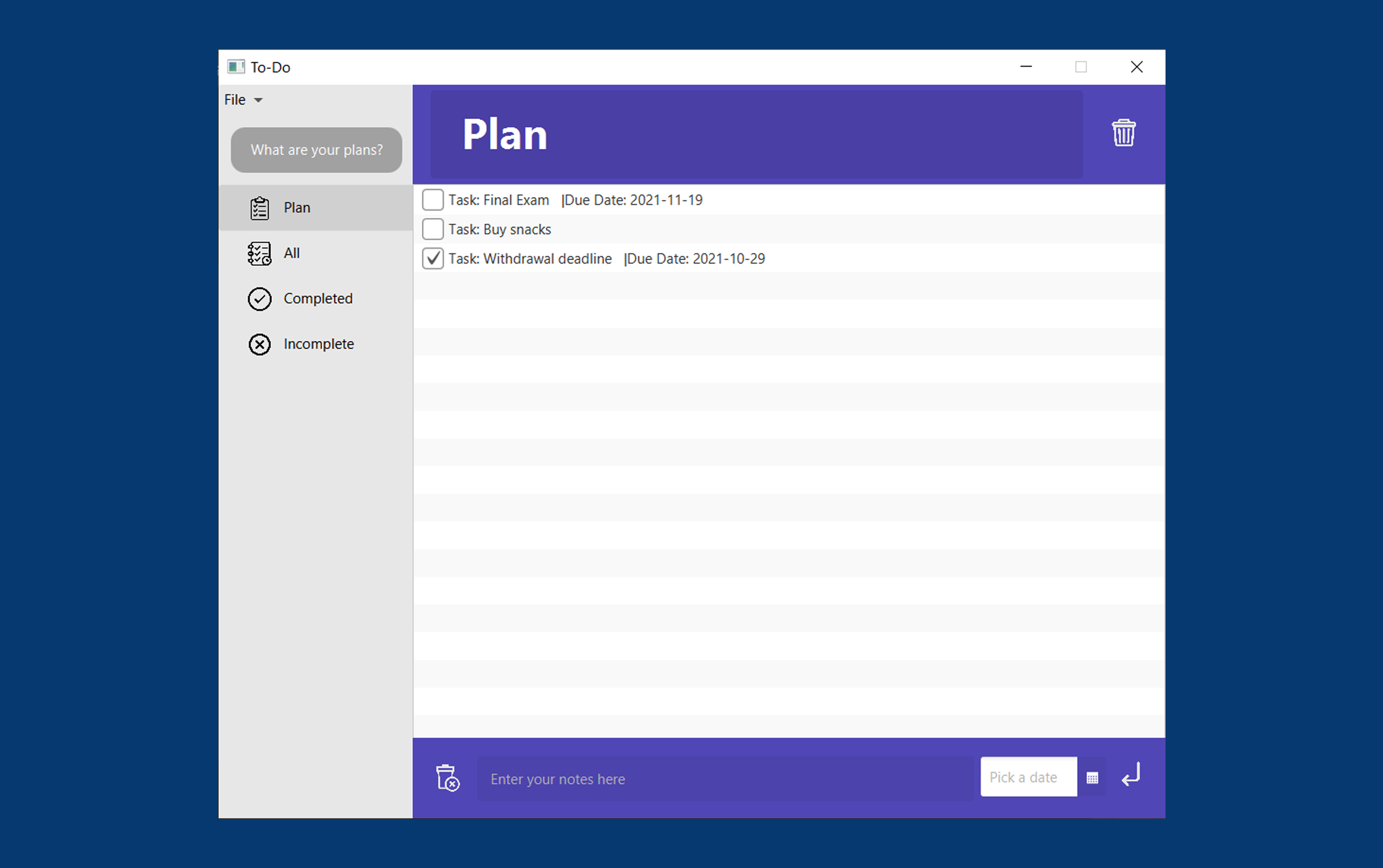Switch to the Completed list label

coord(318,298)
